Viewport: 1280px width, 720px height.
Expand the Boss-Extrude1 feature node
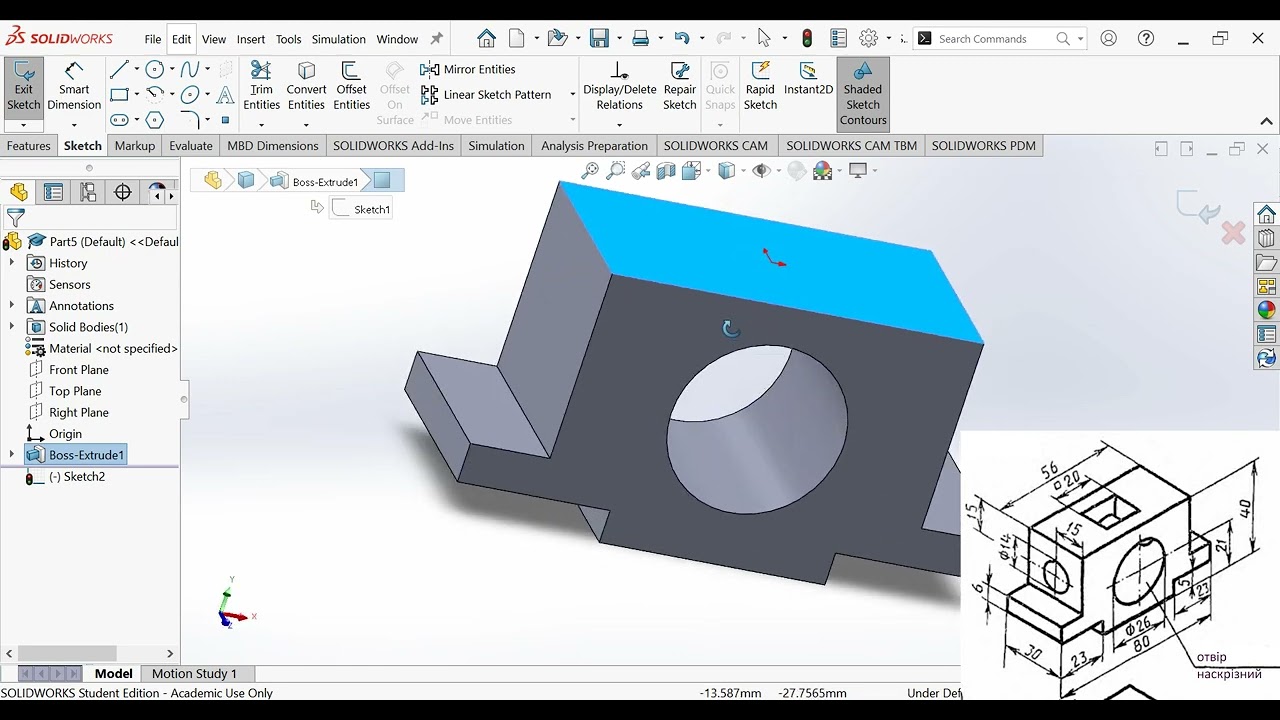point(12,455)
